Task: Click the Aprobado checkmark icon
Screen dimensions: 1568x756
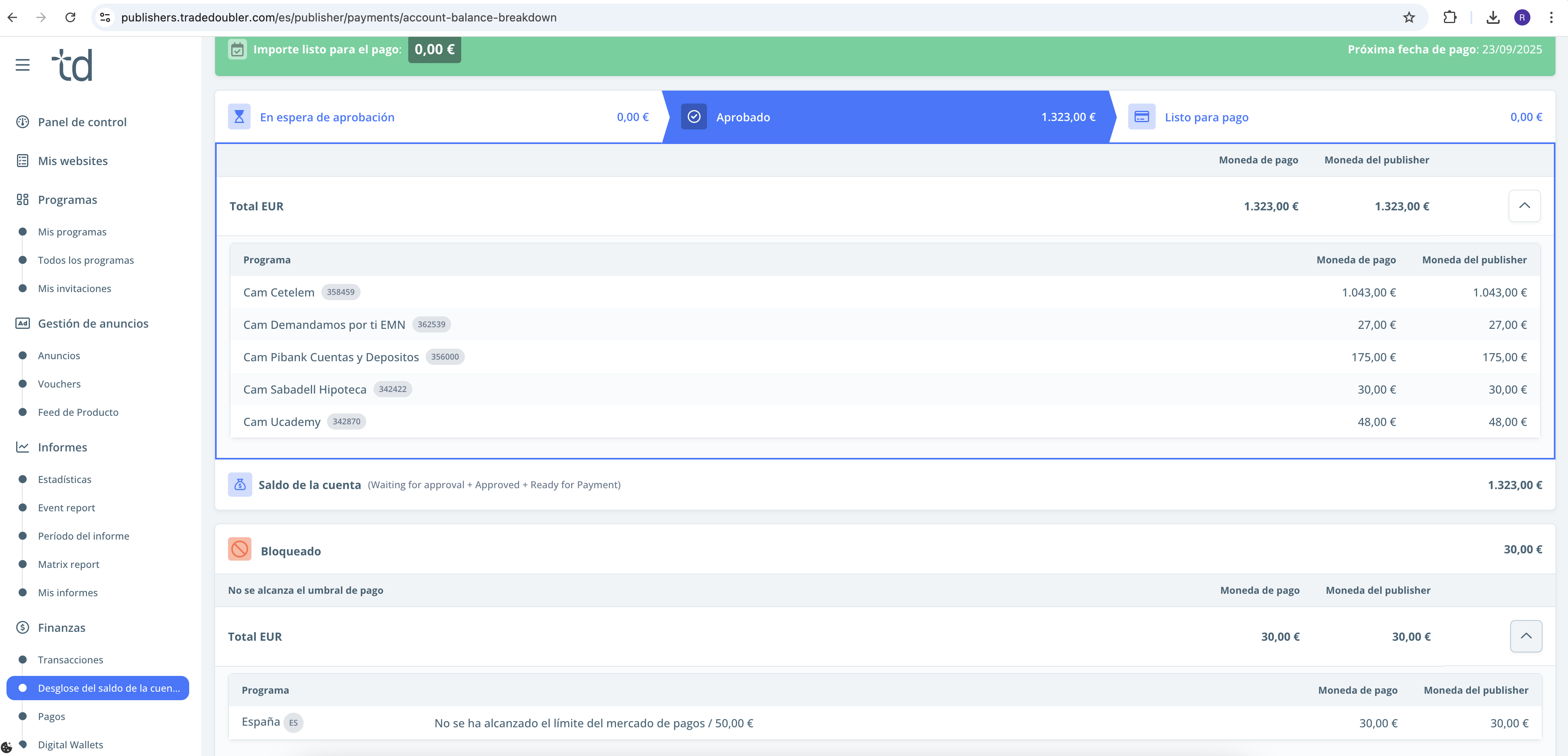Action: pyautogui.click(x=693, y=116)
